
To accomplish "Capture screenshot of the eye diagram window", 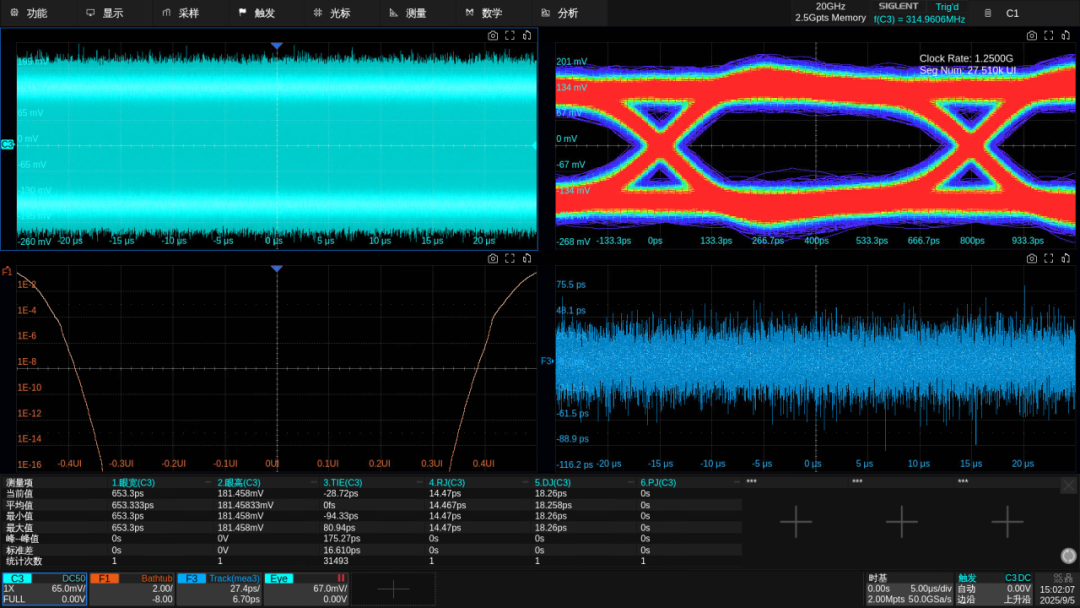I will coord(1033,35).
